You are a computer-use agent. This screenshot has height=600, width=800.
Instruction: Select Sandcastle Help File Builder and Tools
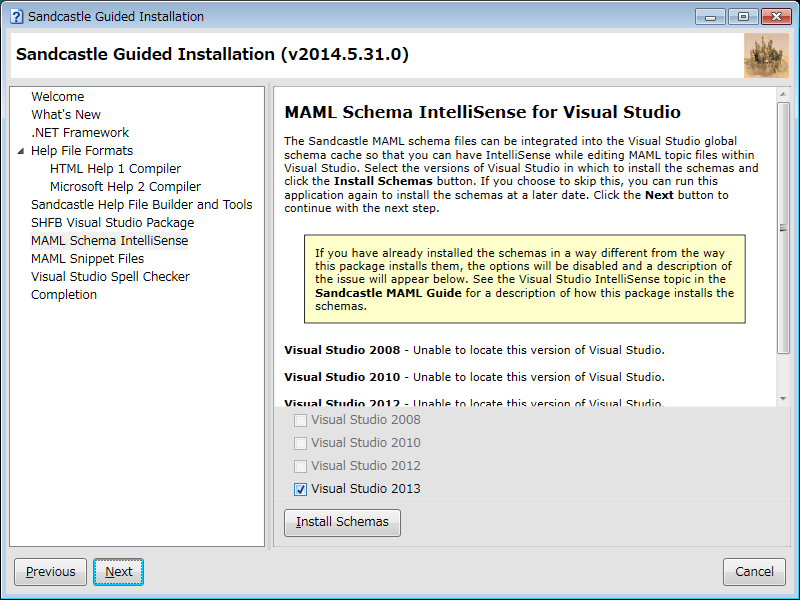coord(141,205)
